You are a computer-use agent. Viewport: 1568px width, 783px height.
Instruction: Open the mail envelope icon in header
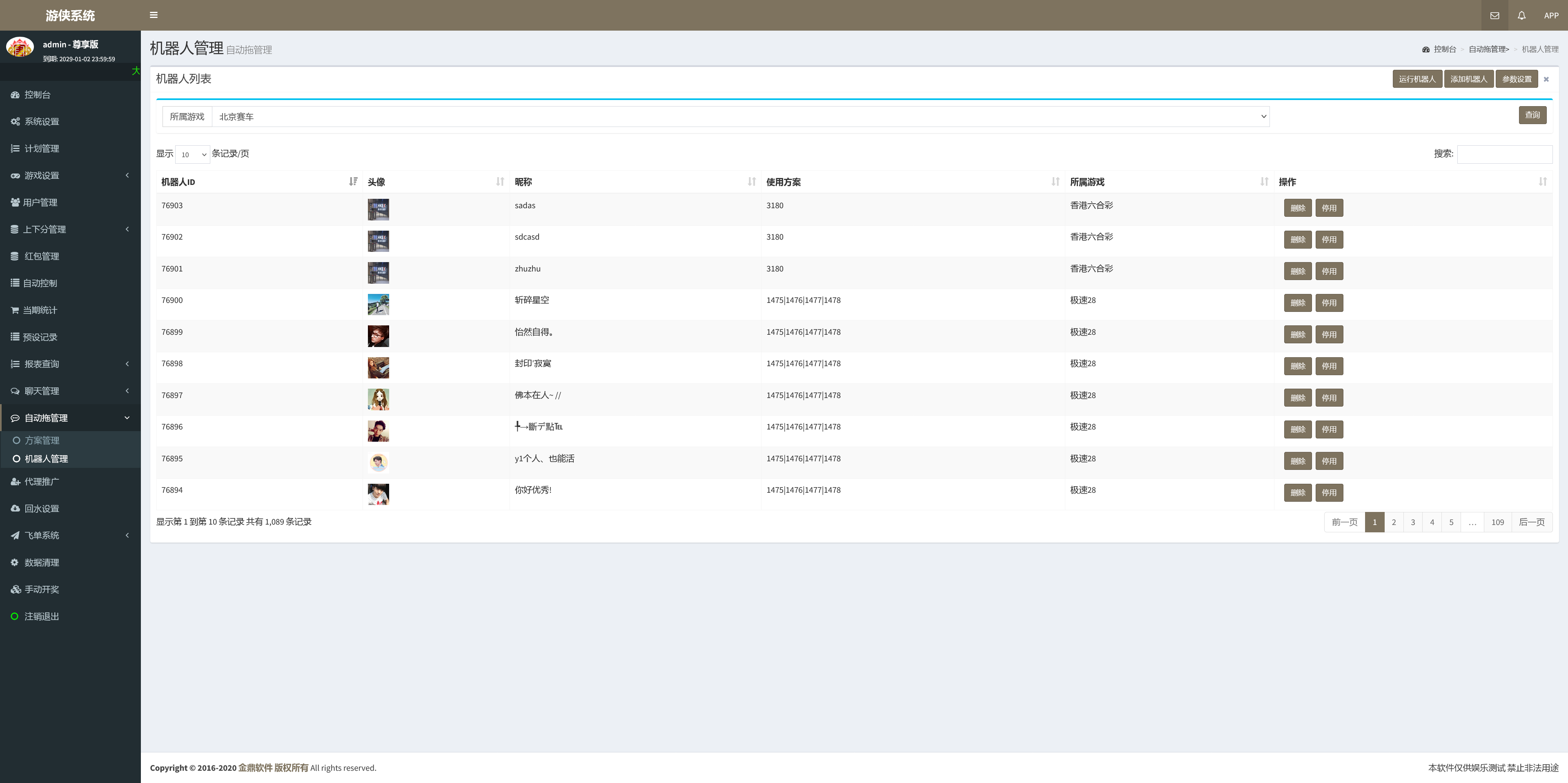(1494, 15)
